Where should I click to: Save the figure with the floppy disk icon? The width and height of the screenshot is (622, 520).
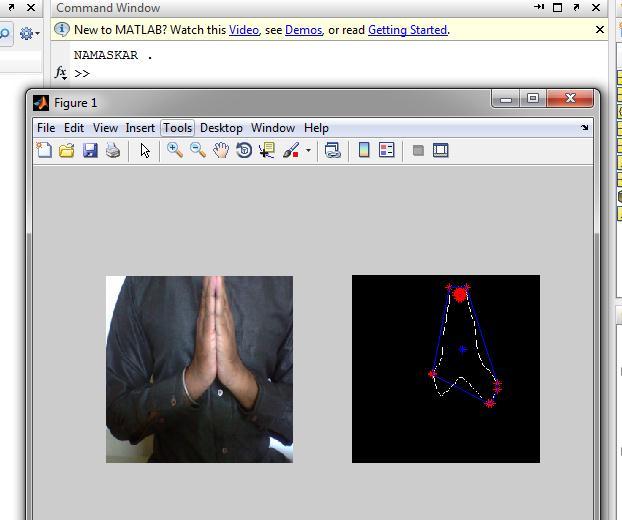pyautogui.click(x=90, y=151)
